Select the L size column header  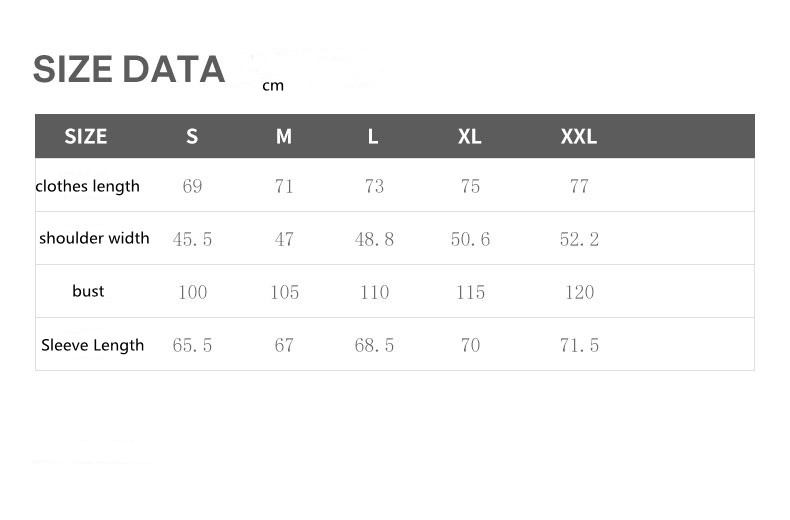point(373,137)
